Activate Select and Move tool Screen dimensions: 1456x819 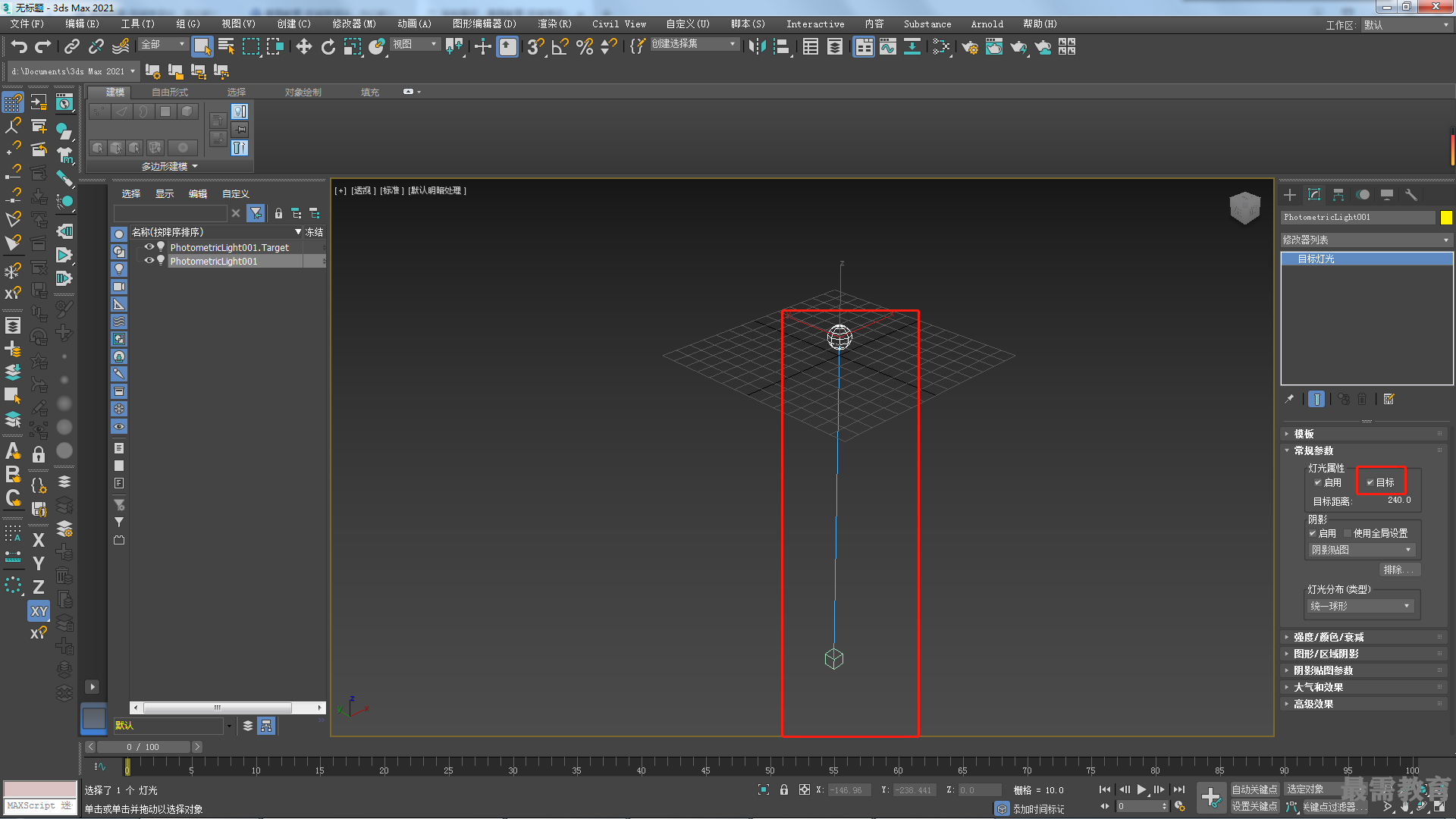click(x=304, y=47)
